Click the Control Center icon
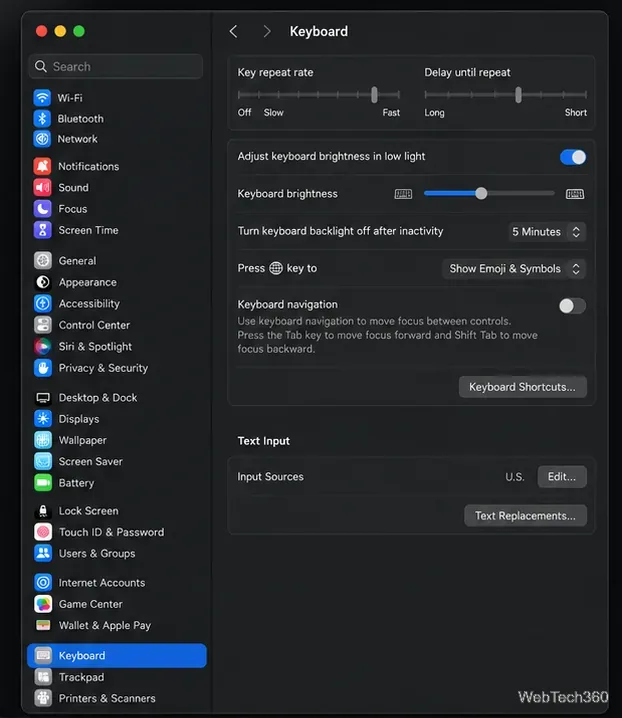The height and width of the screenshot is (718, 622). click(x=43, y=325)
